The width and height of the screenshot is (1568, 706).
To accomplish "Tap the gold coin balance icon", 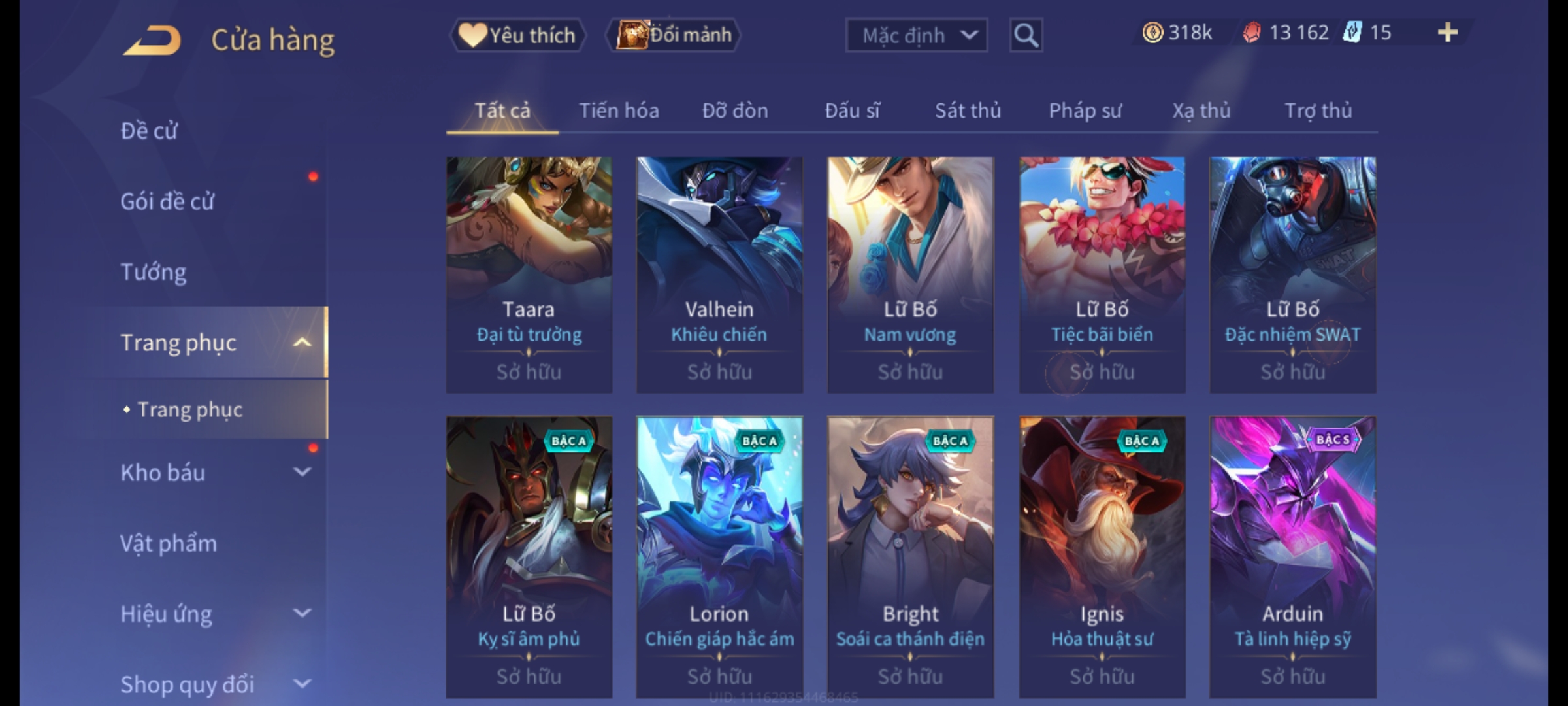I will coord(1152,32).
